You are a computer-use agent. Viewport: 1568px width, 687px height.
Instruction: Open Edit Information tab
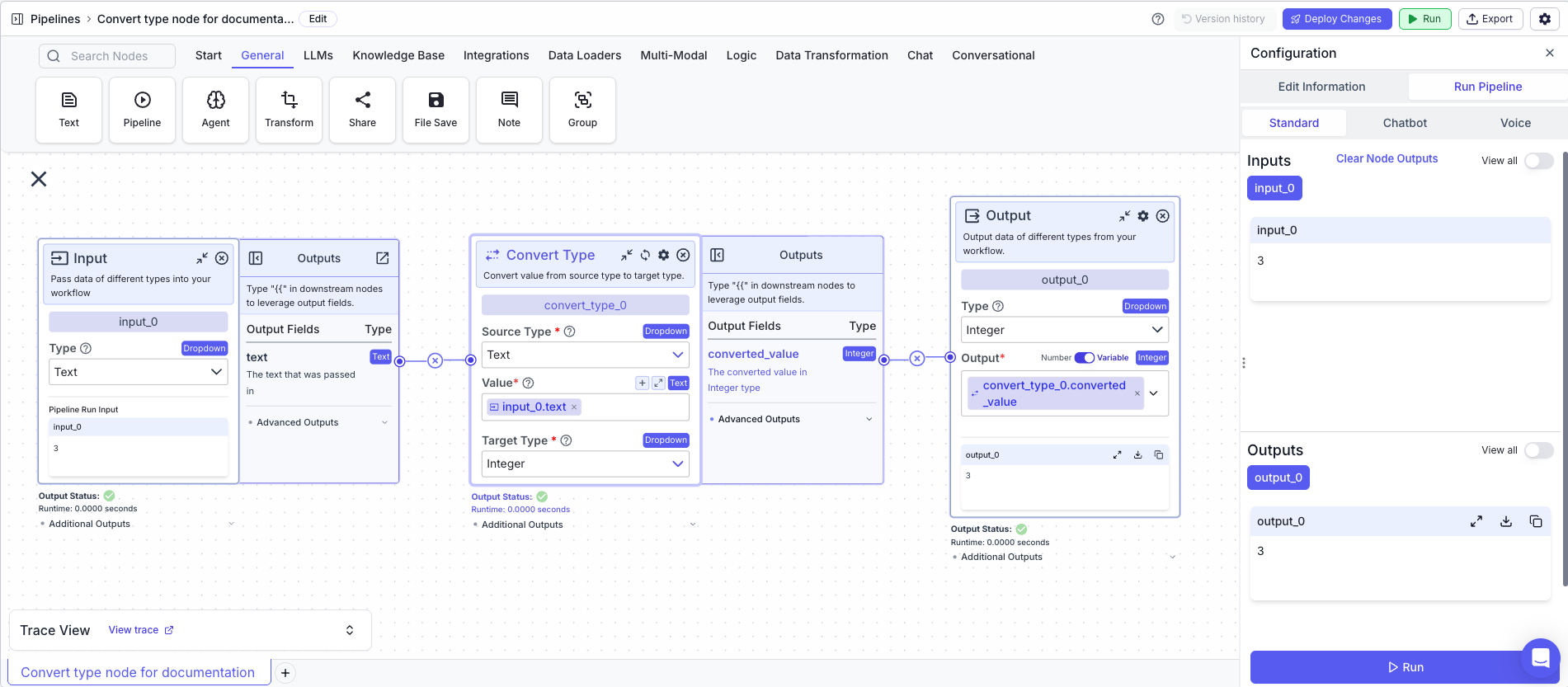(x=1321, y=87)
